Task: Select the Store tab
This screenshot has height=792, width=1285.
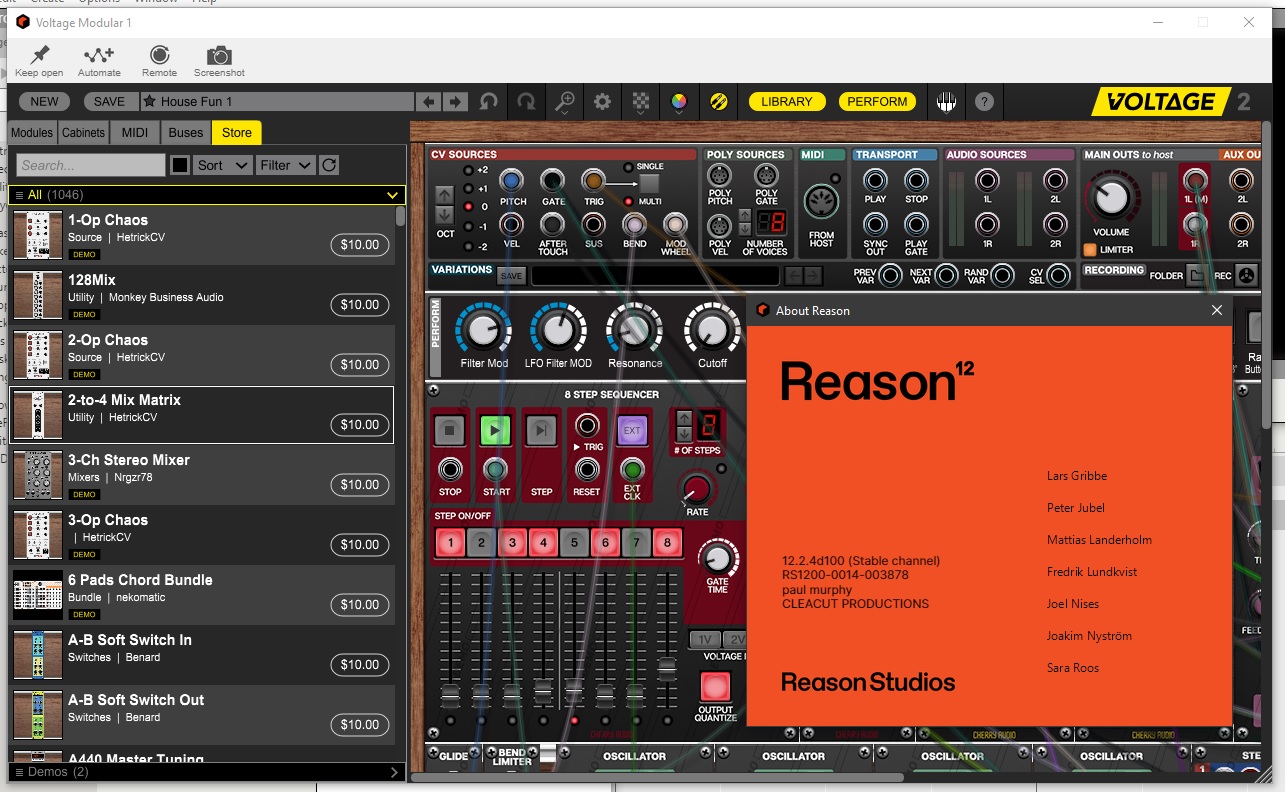Action: [237, 132]
